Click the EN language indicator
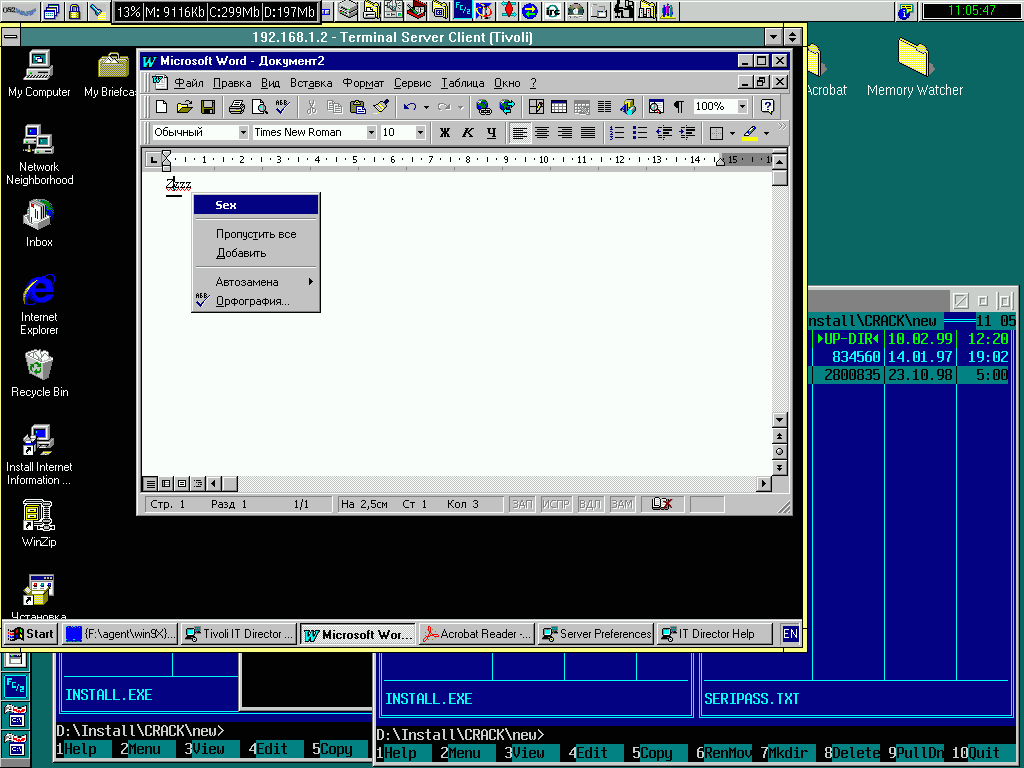This screenshot has height=768, width=1024. click(790, 633)
